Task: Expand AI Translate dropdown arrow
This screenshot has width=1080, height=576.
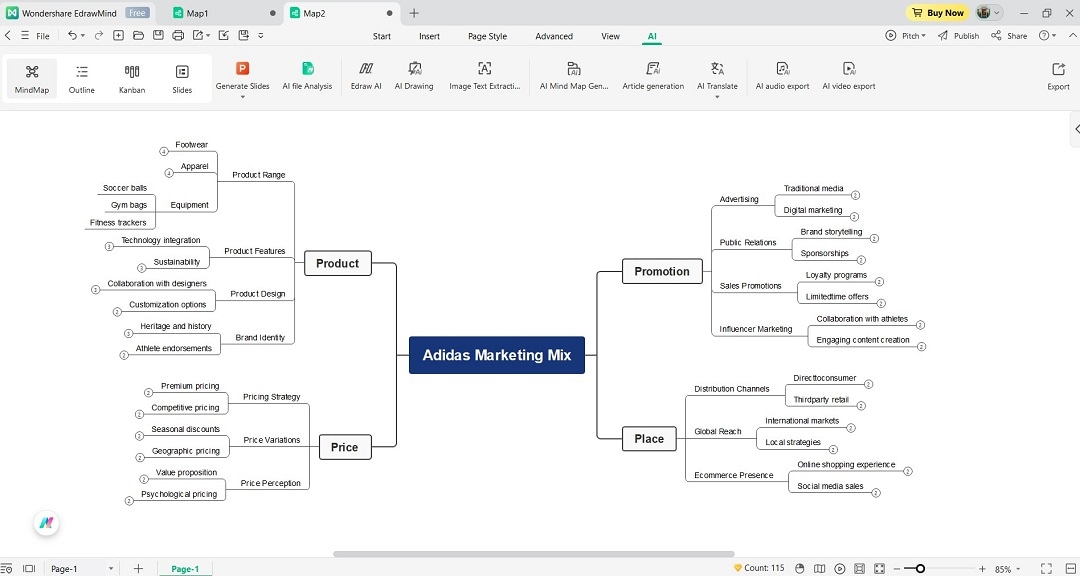Action: 717,97
